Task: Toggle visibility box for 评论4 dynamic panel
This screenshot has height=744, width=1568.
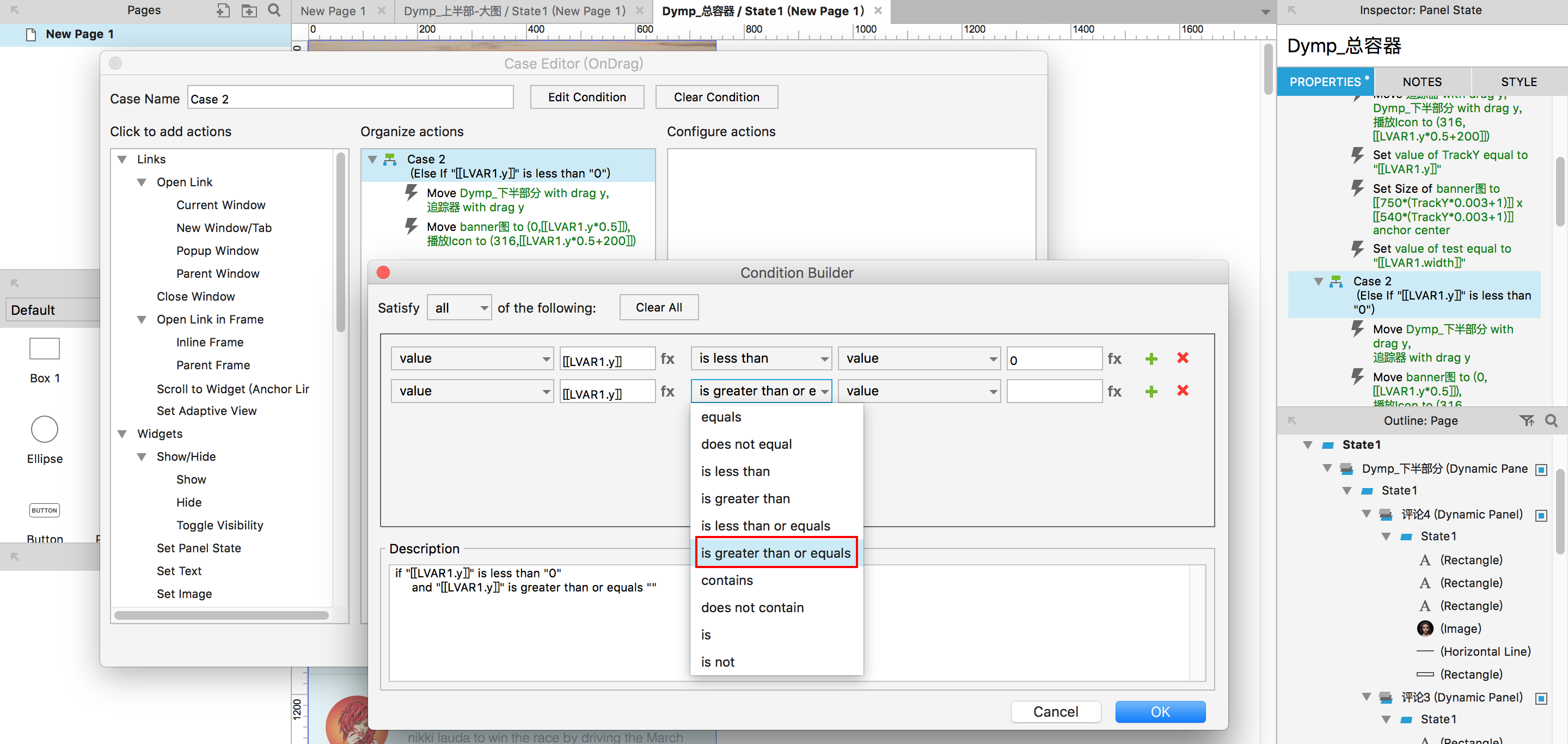Action: 1541,516
